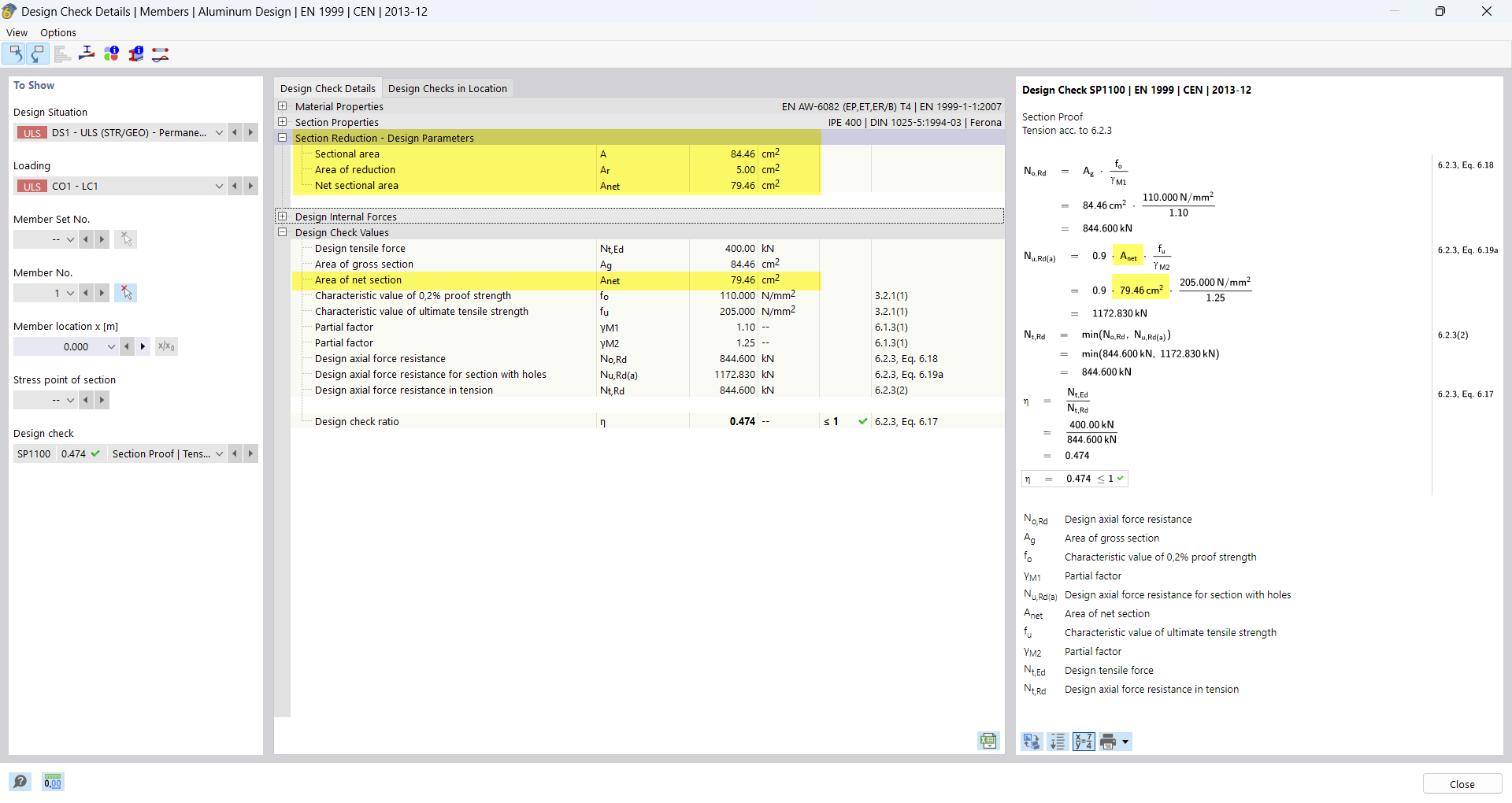Click the second toolbar icon with forward arrow
The image size is (1512, 803).
point(38,54)
